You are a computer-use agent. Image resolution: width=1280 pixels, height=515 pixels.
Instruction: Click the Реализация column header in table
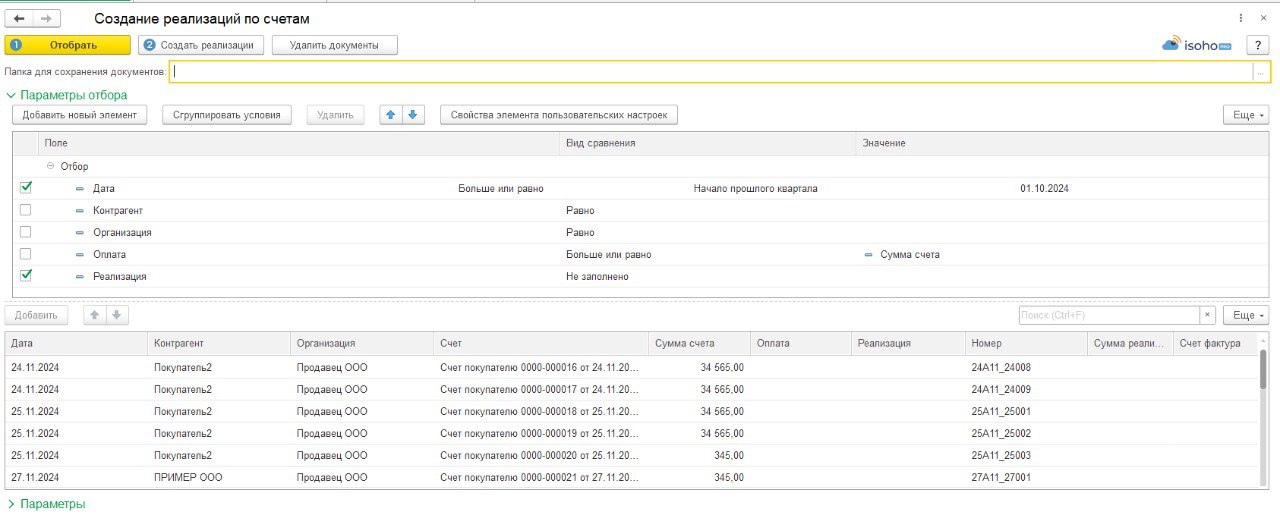point(908,343)
